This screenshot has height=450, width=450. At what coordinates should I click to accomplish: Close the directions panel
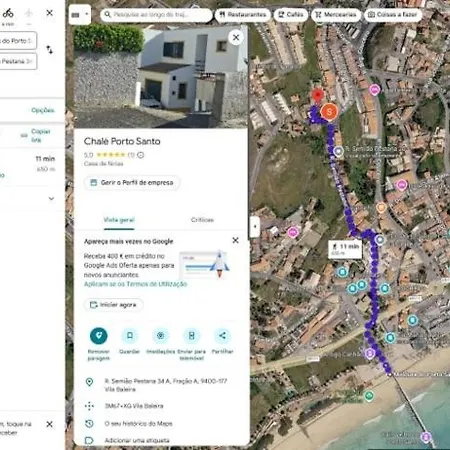click(49, 13)
